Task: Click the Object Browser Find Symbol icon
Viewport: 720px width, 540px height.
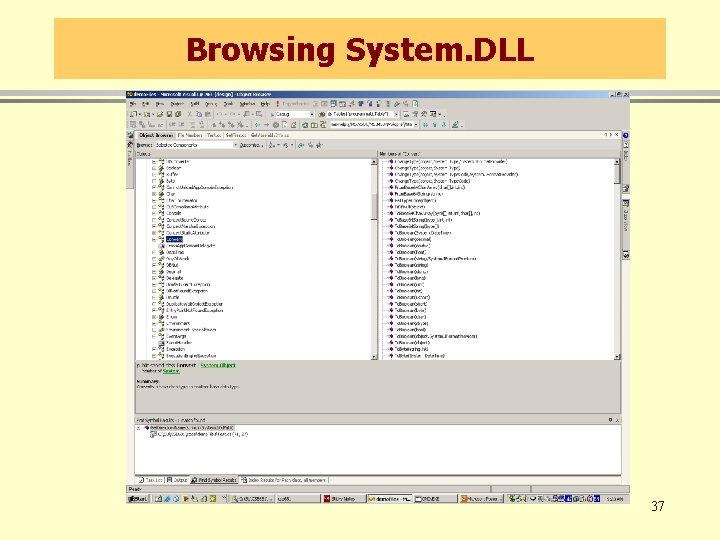Action: pyautogui.click(x=319, y=145)
